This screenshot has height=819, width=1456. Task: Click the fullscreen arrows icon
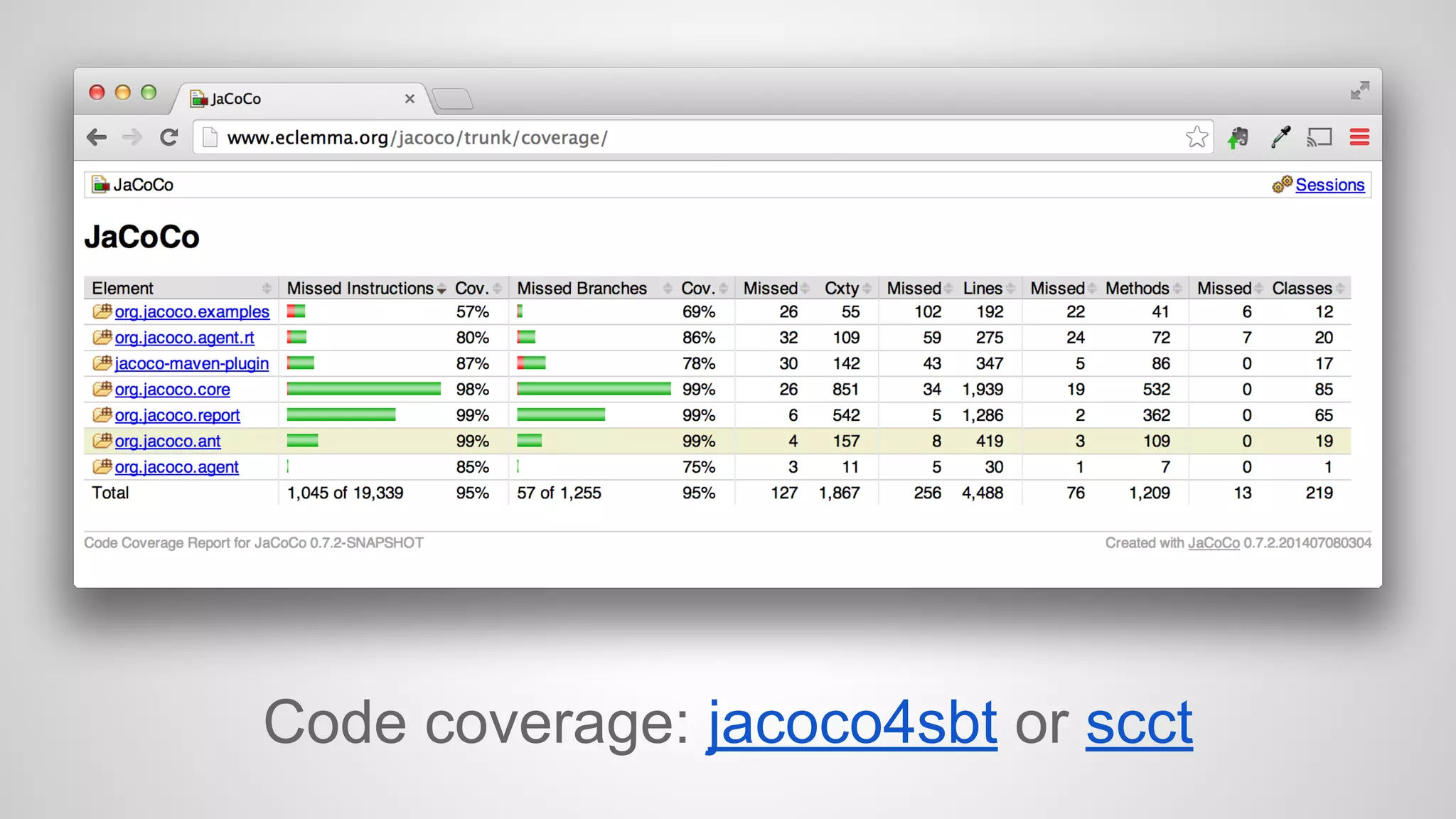coord(1359,90)
